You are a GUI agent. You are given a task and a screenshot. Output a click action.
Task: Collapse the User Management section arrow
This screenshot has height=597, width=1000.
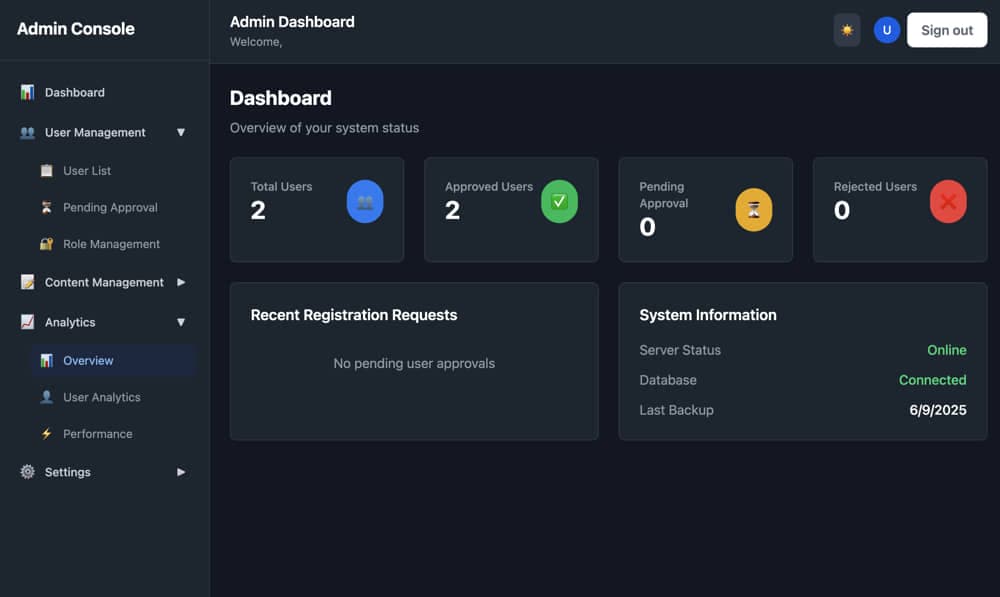(181, 132)
